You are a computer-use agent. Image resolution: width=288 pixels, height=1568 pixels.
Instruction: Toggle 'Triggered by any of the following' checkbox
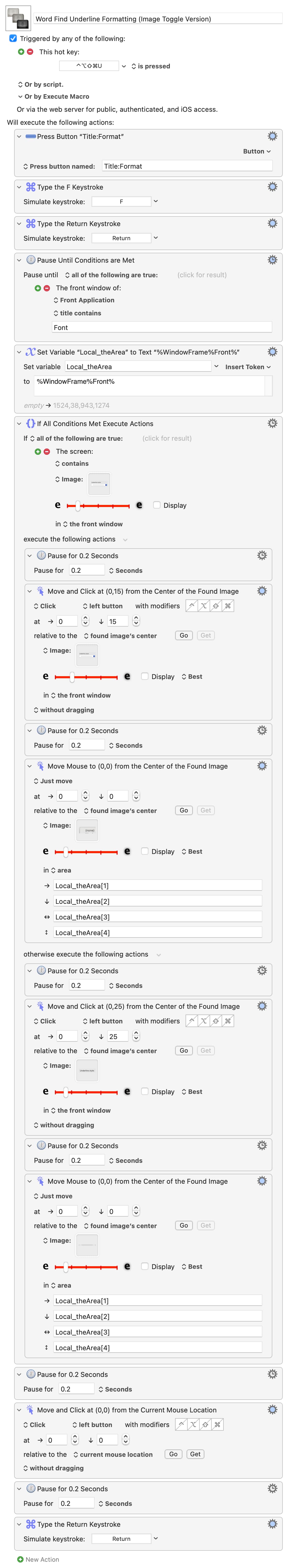13,38
